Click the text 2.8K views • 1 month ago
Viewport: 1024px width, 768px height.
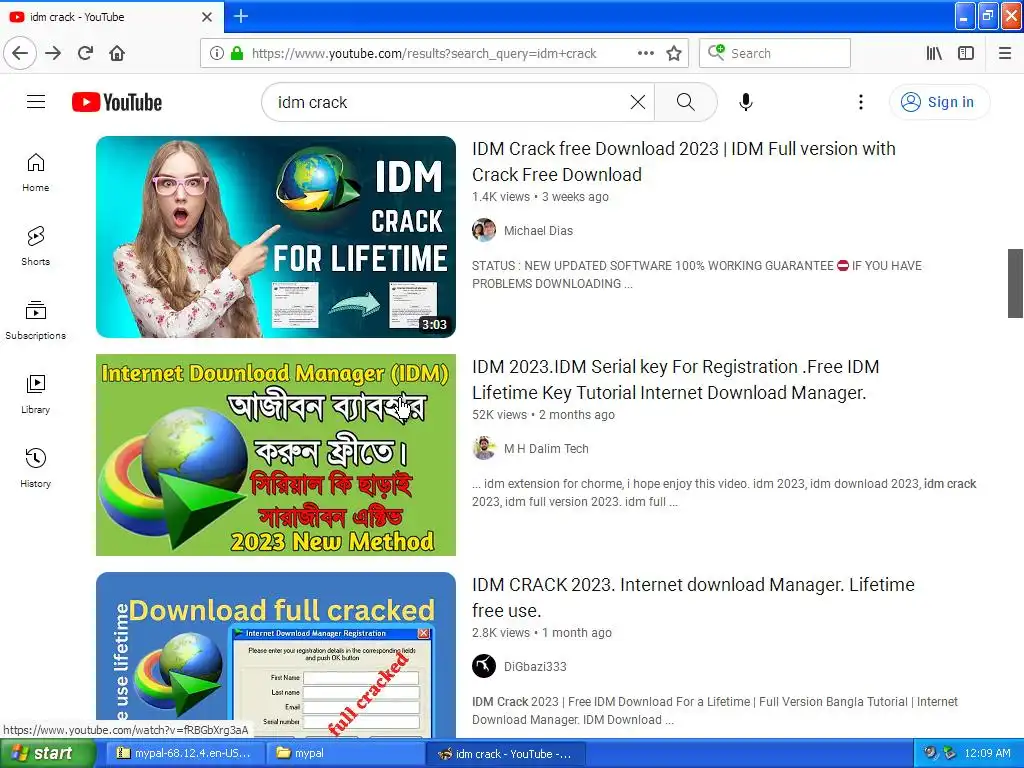(542, 633)
